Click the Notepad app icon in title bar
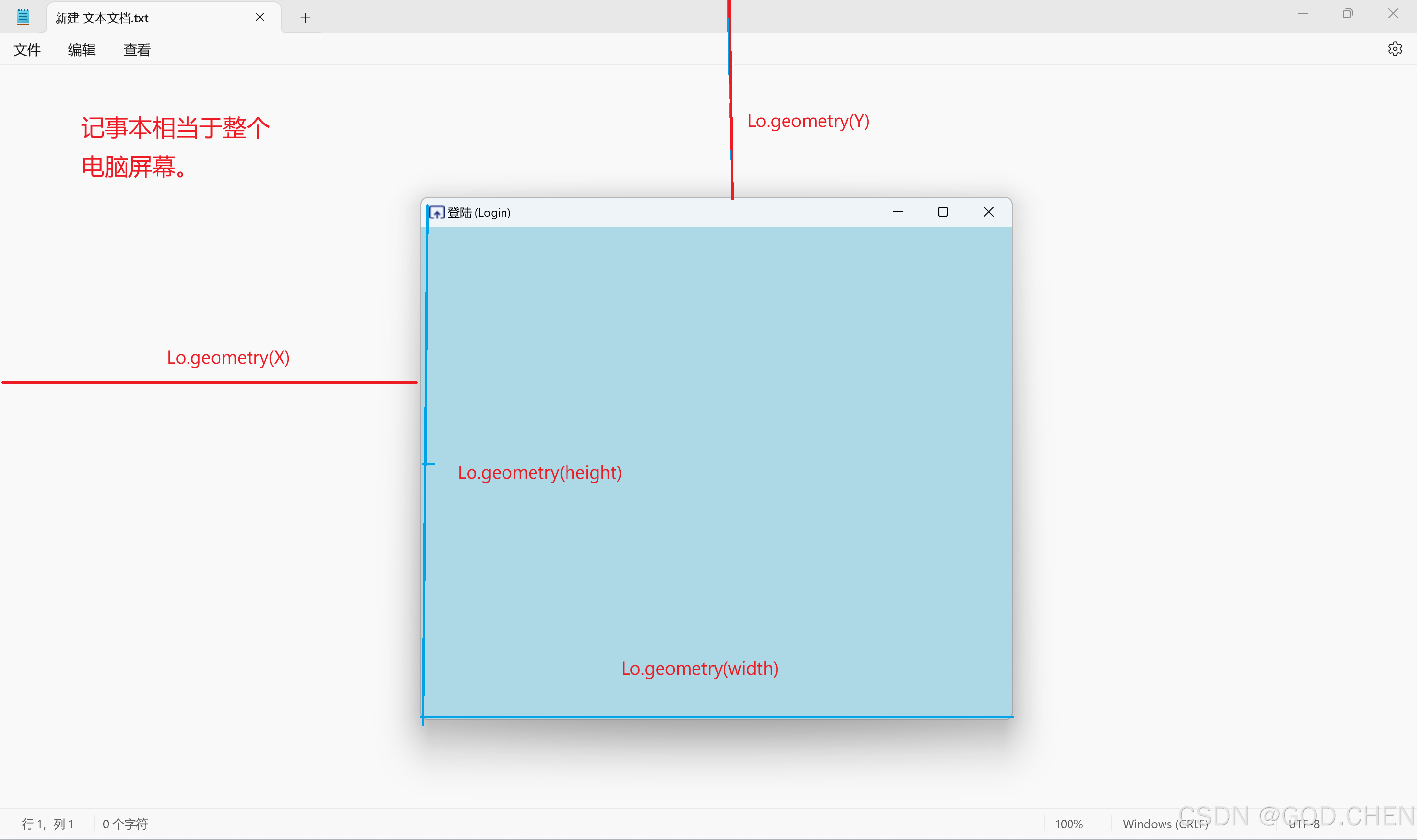This screenshot has width=1417, height=840. tap(23, 17)
